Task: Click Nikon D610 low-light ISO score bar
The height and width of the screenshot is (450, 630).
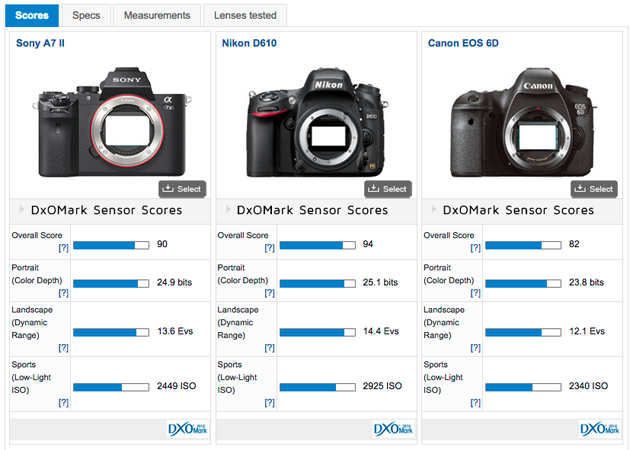Action: click(317, 387)
